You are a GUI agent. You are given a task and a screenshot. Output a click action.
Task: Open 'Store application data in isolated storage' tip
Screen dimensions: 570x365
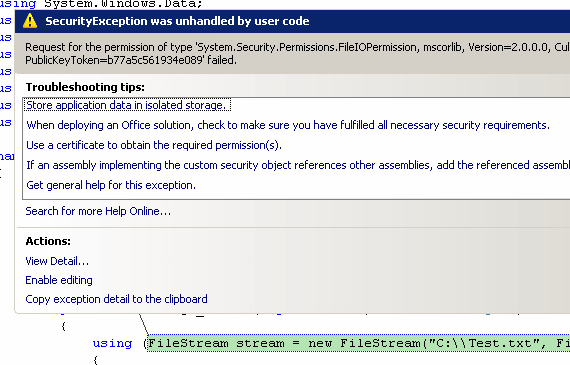(127, 105)
